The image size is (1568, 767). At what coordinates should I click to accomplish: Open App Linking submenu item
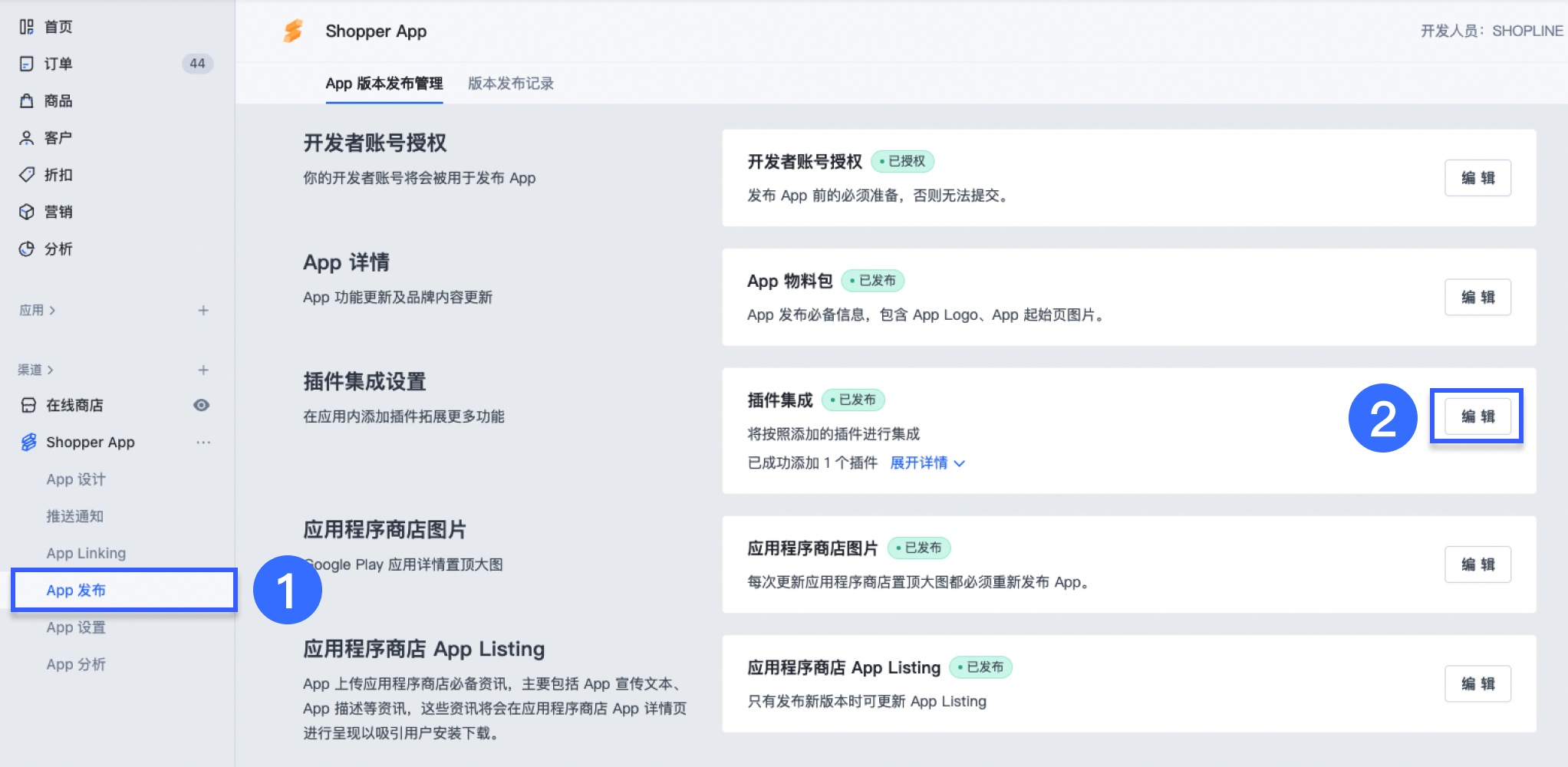pyautogui.click(x=86, y=553)
